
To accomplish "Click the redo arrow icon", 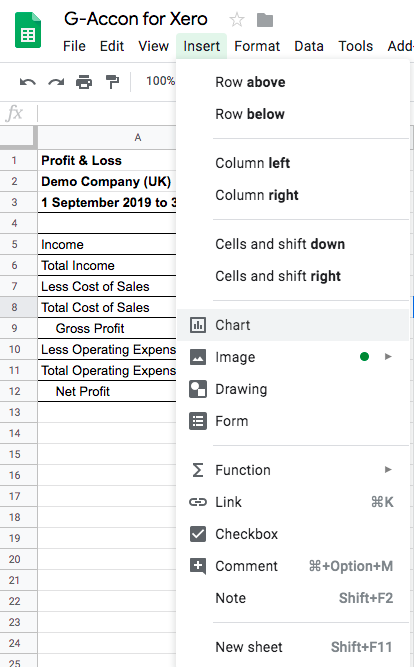I will tap(56, 82).
